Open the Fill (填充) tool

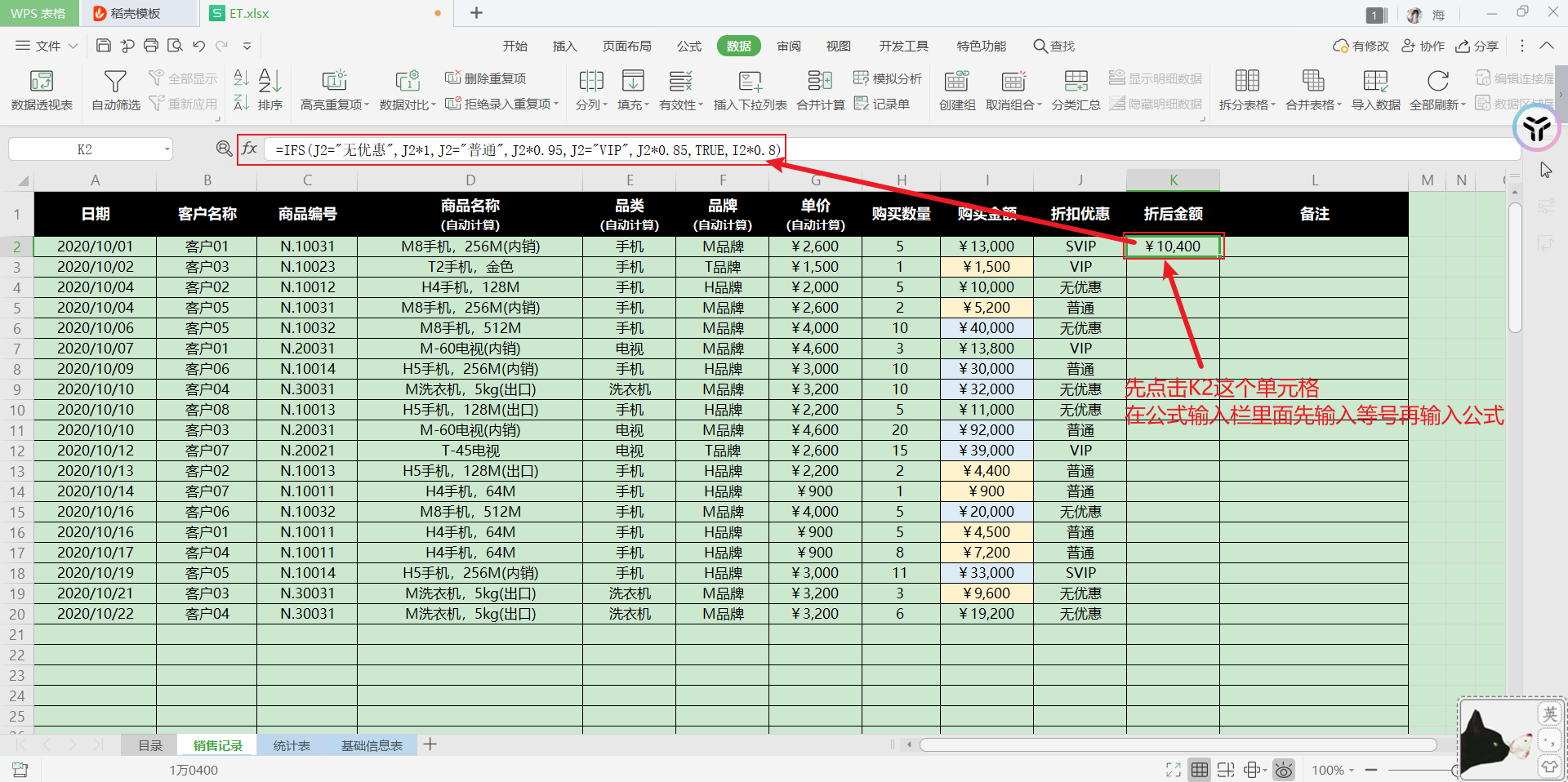point(633,90)
